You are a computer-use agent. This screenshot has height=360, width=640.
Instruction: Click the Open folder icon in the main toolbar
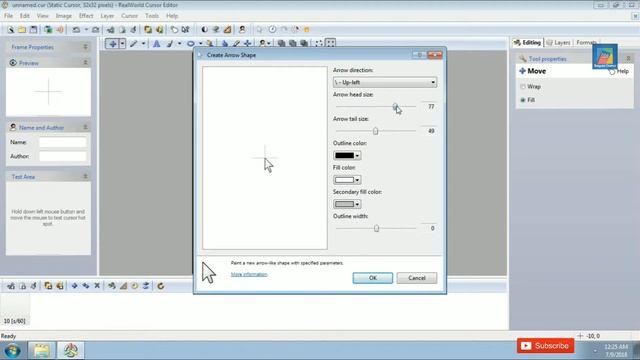click(x=22, y=29)
